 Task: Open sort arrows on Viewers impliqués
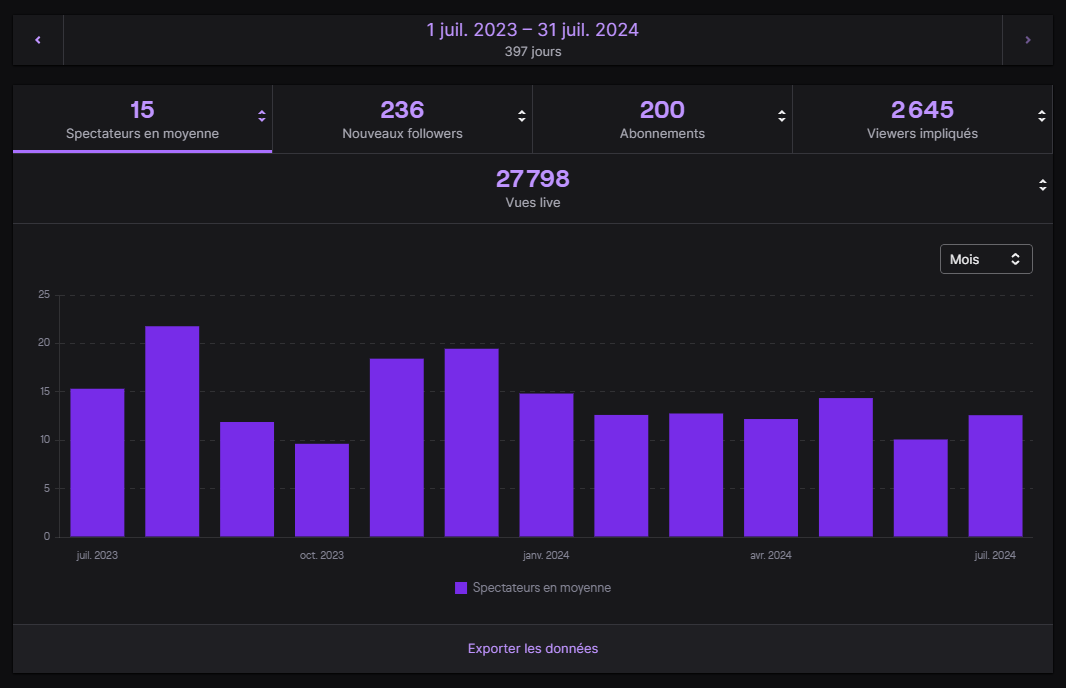(1042, 116)
